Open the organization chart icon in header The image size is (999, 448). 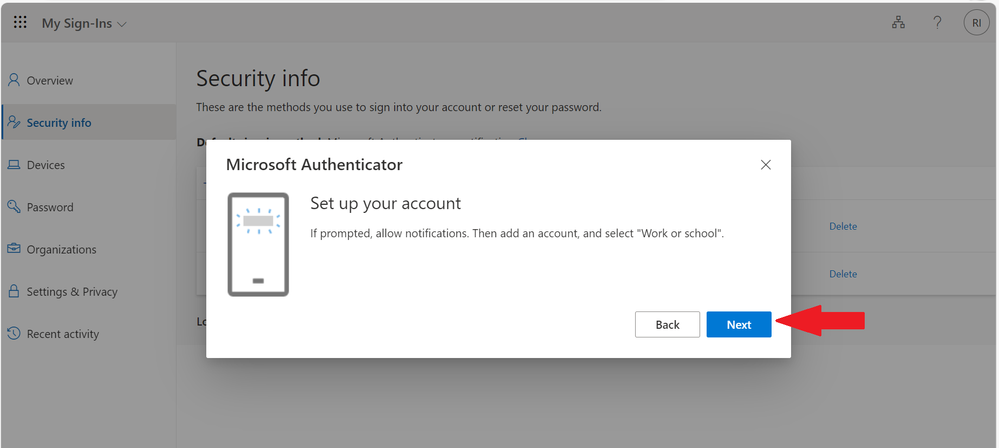898,23
